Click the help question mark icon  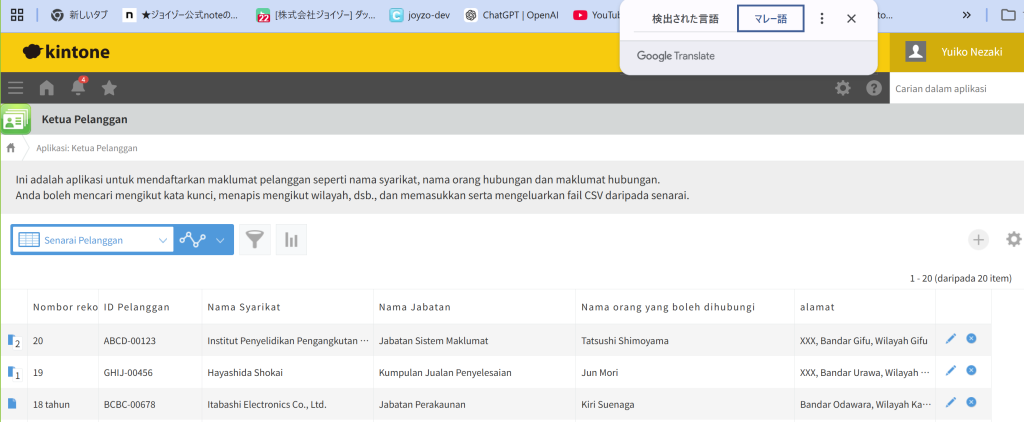coord(873,88)
